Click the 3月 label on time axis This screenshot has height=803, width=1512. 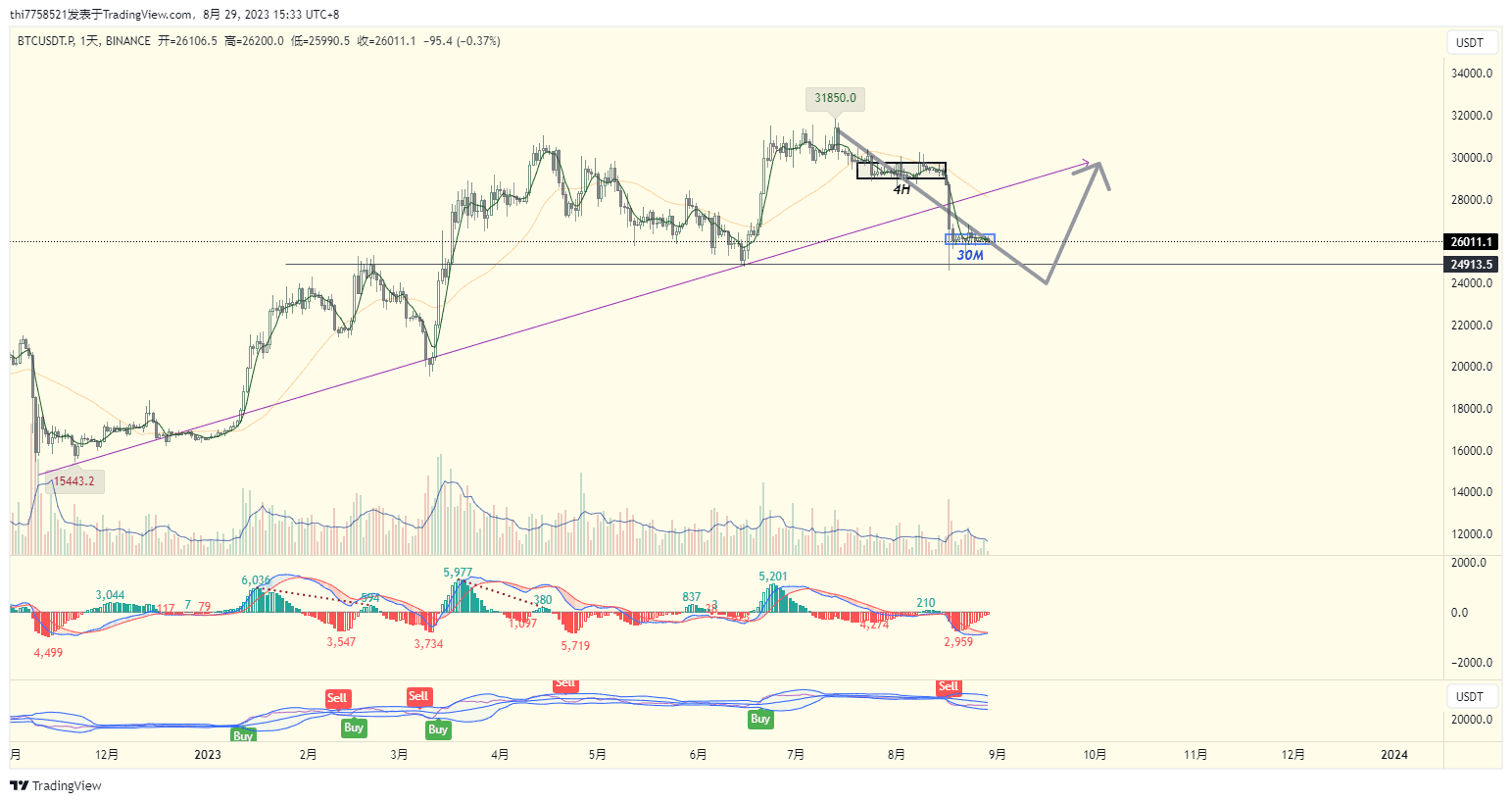[399, 755]
